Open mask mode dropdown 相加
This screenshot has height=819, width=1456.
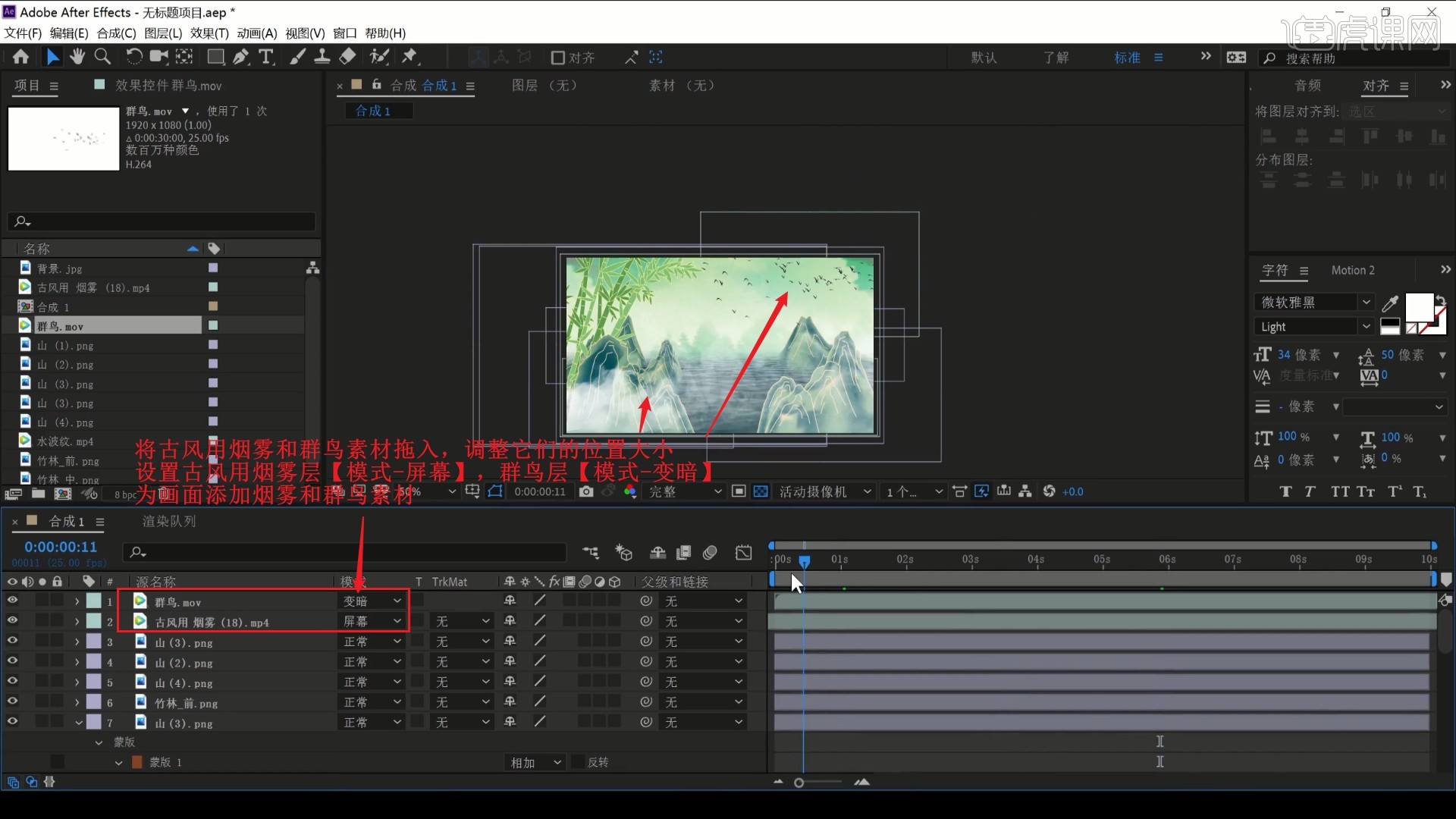[x=535, y=762]
